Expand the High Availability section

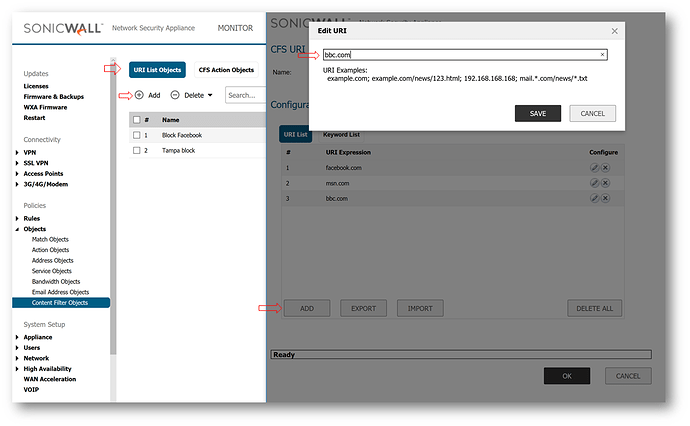(x=17, y=368)
